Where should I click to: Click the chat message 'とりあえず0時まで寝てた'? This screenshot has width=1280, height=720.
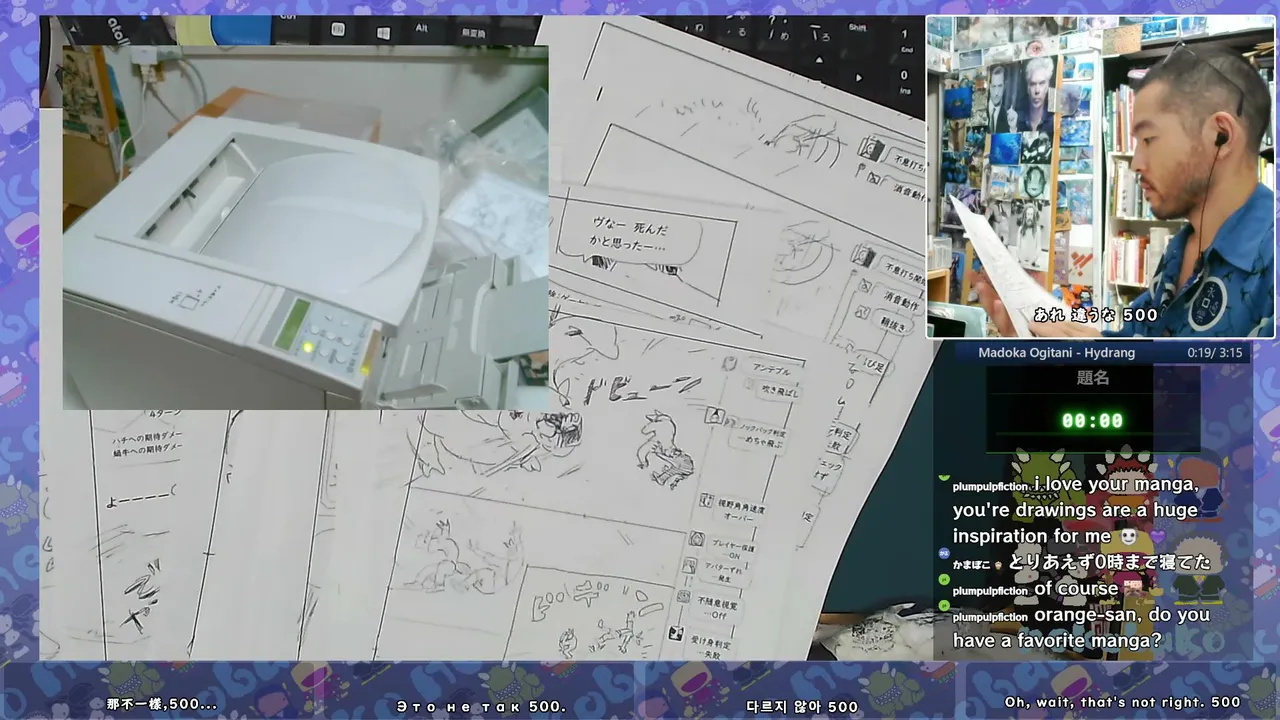[1109, 563]
